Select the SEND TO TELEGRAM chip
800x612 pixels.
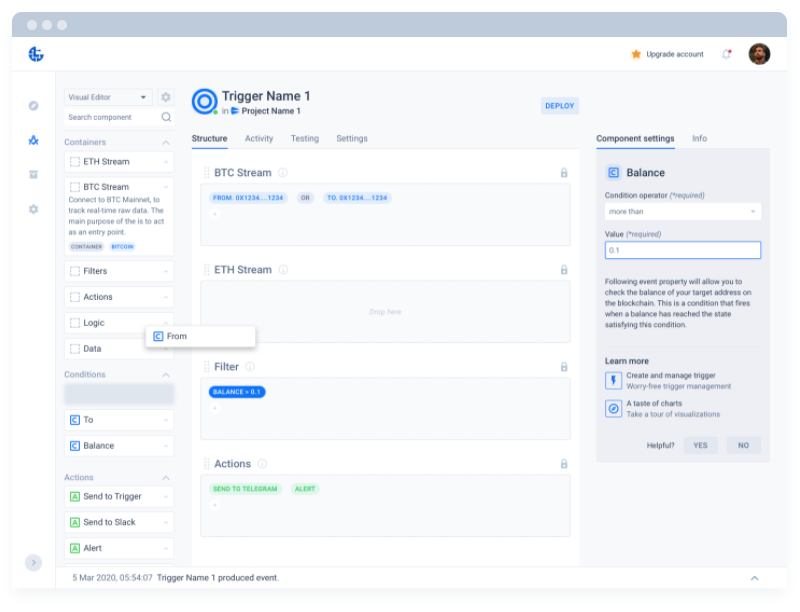tap(245, 489)
